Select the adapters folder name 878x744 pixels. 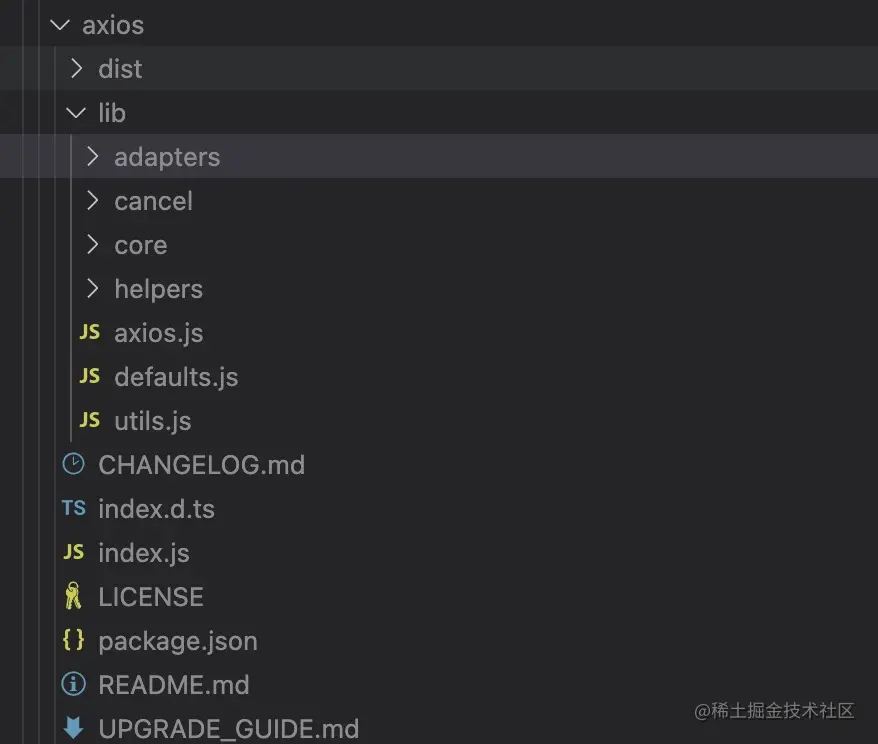167,157
